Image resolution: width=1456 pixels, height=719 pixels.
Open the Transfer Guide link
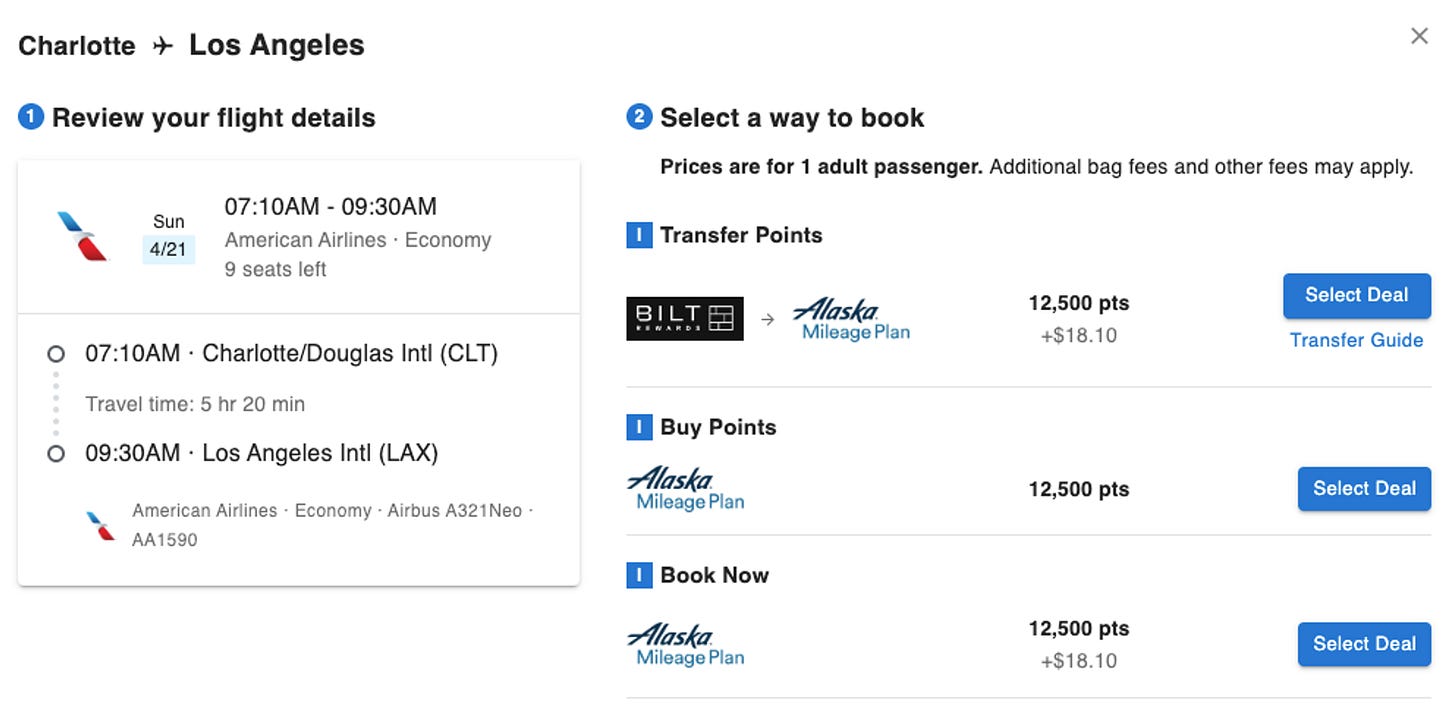click(x=1356, y=340)
